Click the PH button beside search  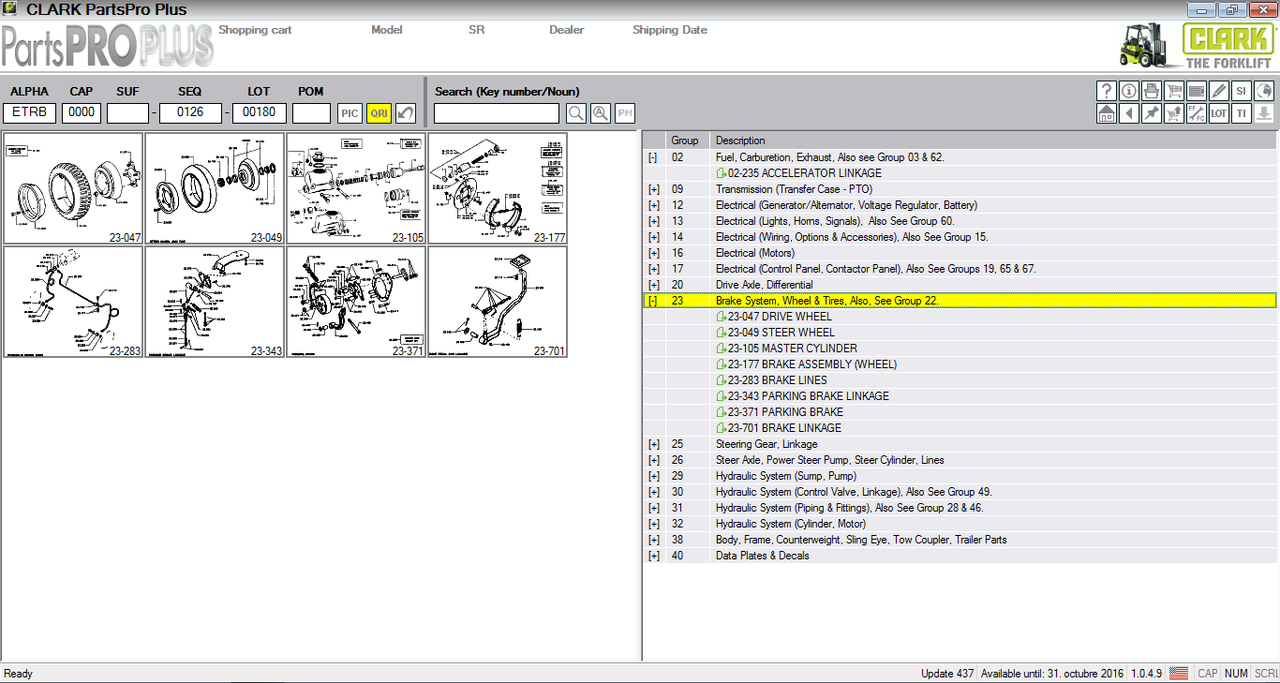625,113
